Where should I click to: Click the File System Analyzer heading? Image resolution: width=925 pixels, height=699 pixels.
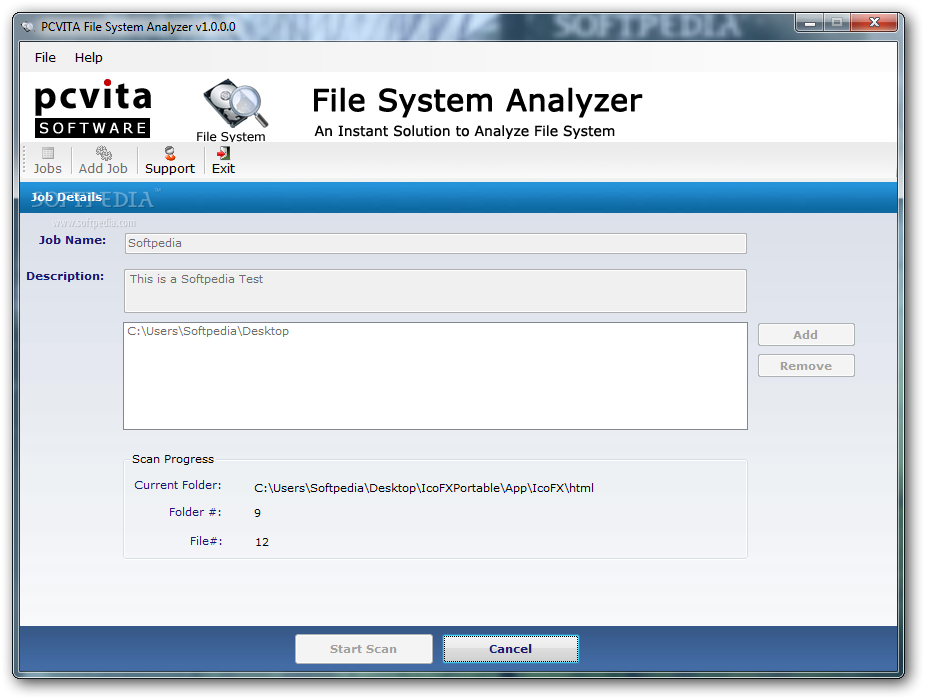click(x=477, y=100)
